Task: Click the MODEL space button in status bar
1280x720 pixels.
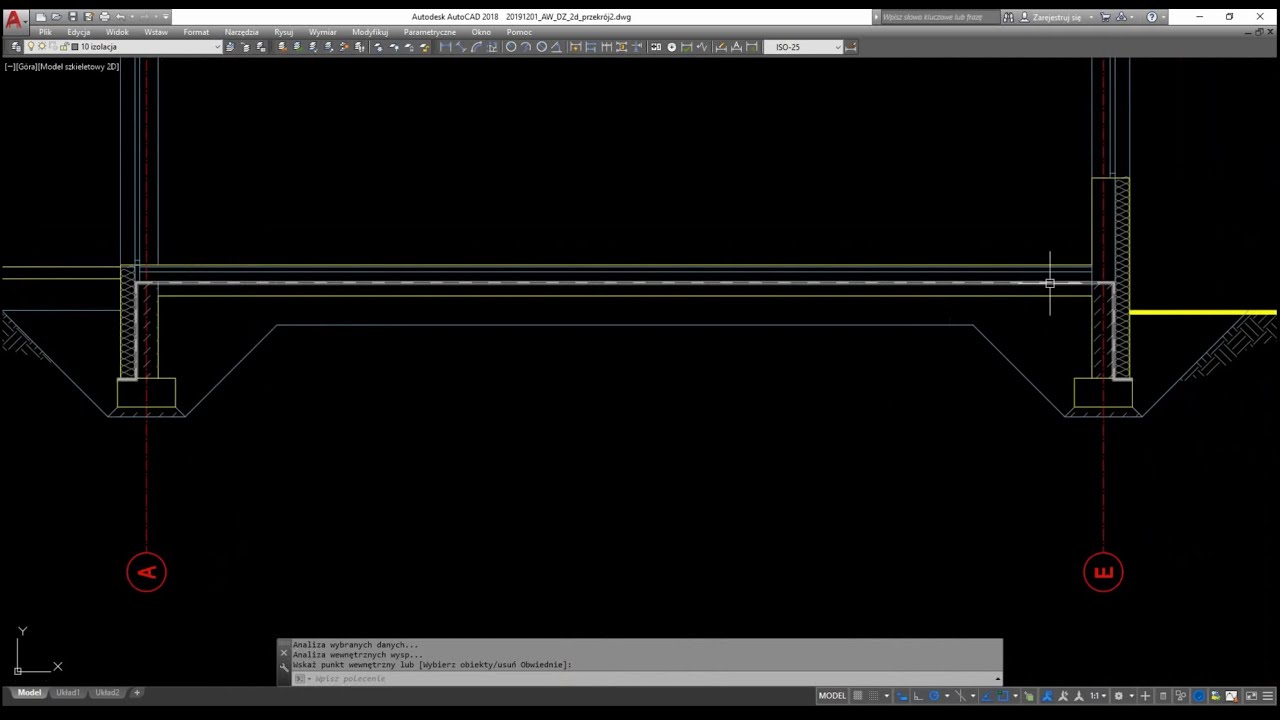Action: click(833, 696)
